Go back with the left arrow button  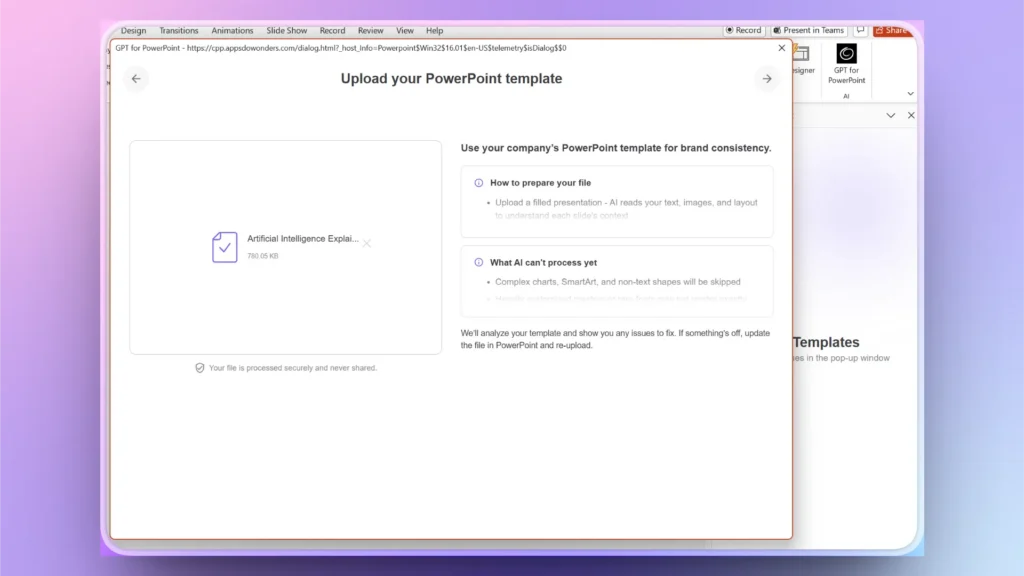(x=136, y=79)
